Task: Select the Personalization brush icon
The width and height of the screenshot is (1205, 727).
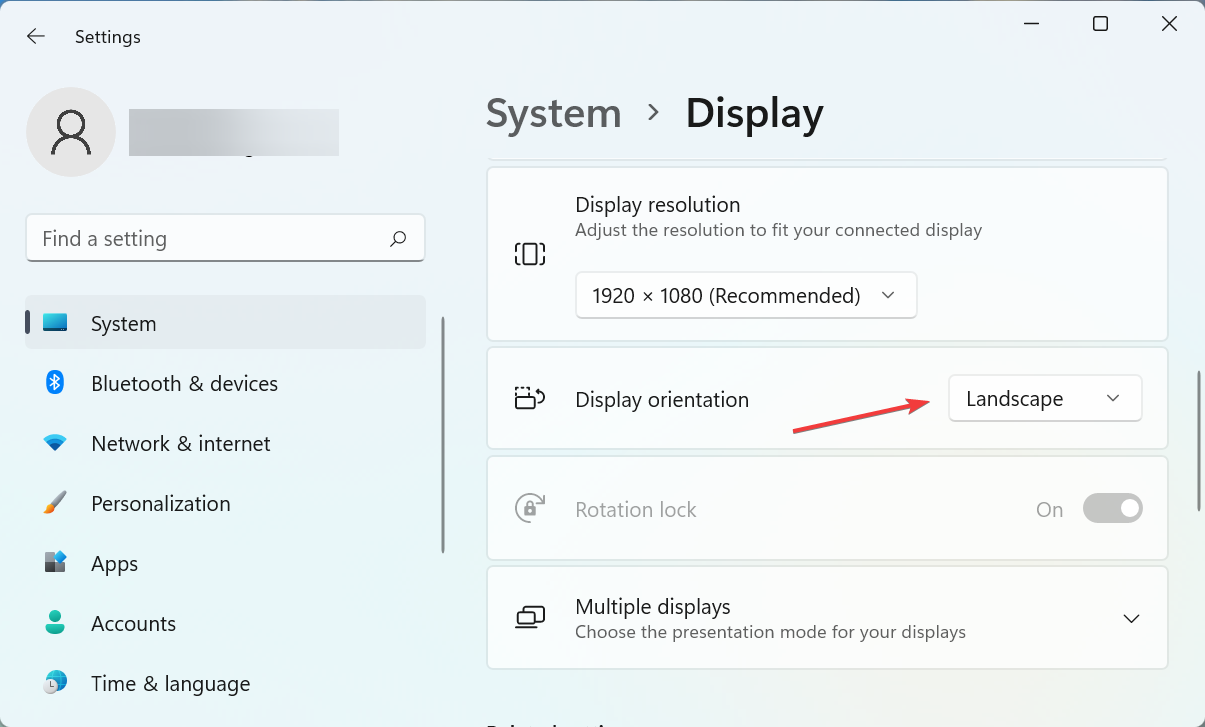Action: tap(54, 503)
